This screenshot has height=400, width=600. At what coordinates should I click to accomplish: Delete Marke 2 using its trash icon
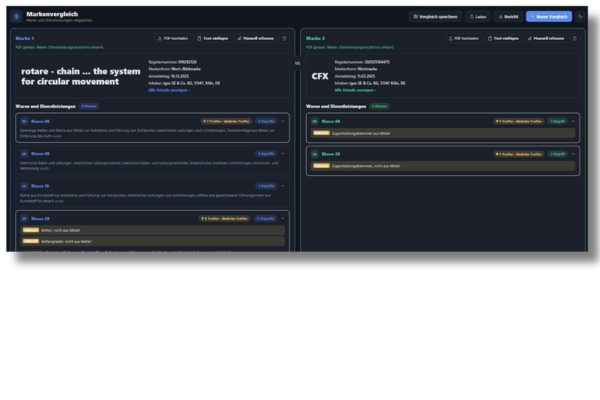[574, 38]
